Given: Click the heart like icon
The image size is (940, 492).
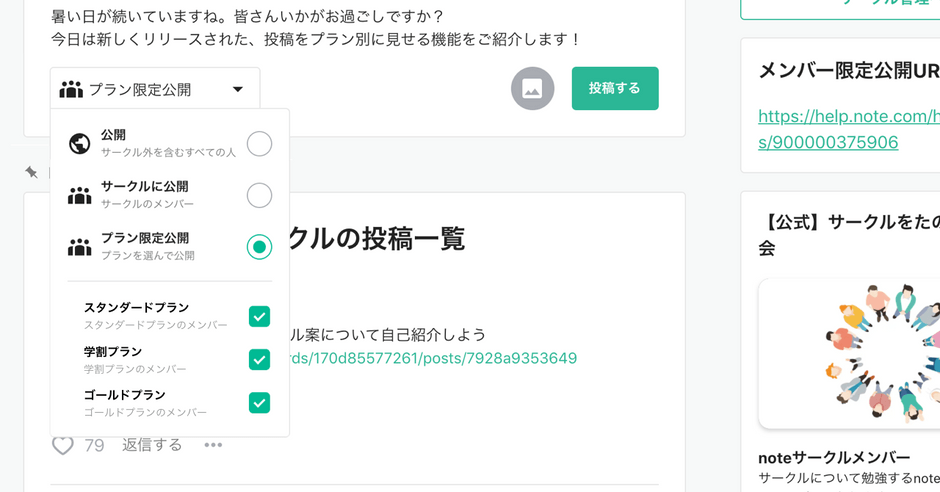Looking at the screenshot, I should point(63,445).
